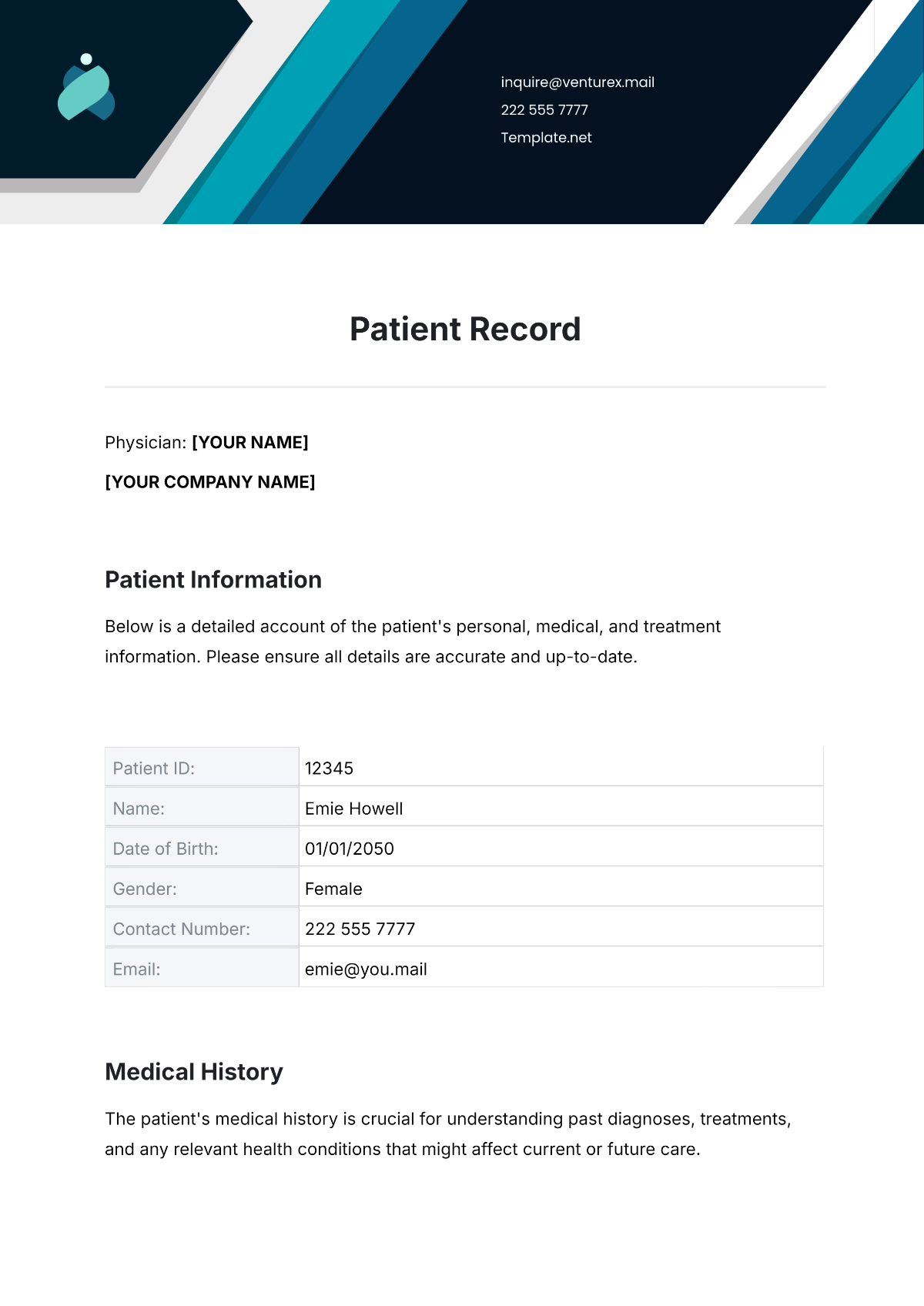924x1306 pixels.
Task: Click the paragraph starting with "Below is a detailed"
Action: click(x=413, y=641)
